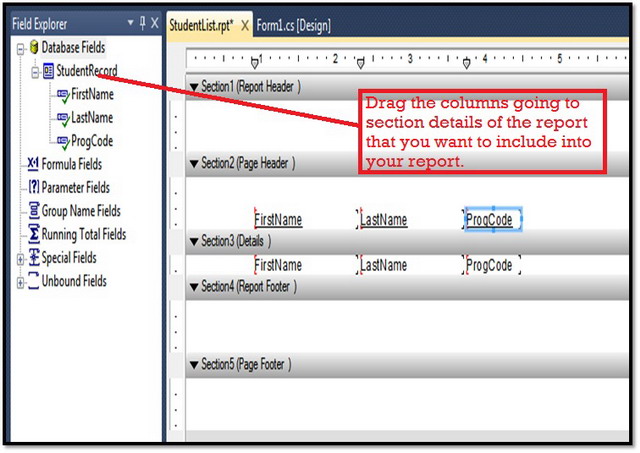This screenshot has height=453, width=640.
Task: Click the Section5 (Page Footer) bar label
Action: click(247, 364)
